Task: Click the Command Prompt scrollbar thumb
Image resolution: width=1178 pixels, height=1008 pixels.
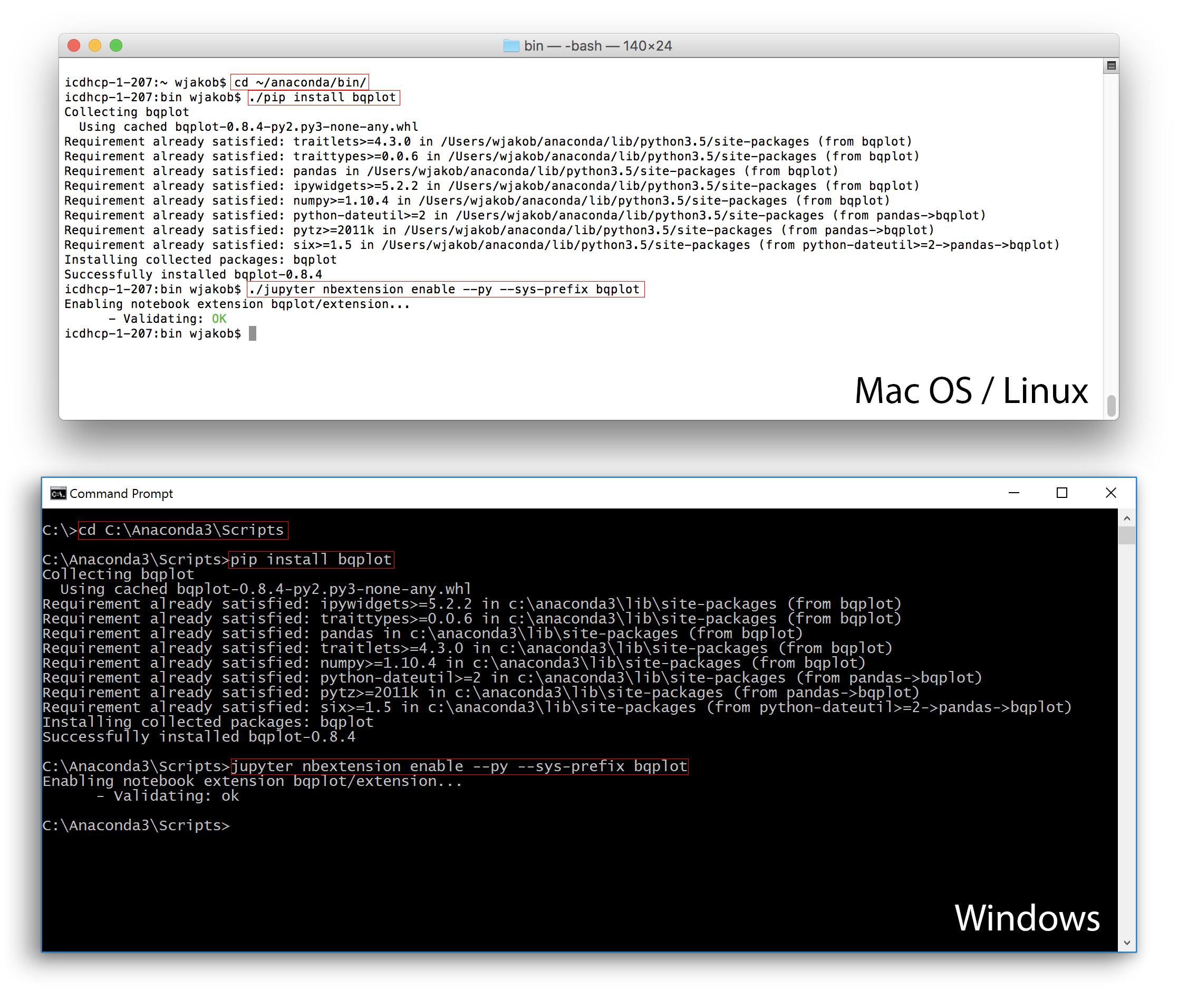Action: (1126, 535)
